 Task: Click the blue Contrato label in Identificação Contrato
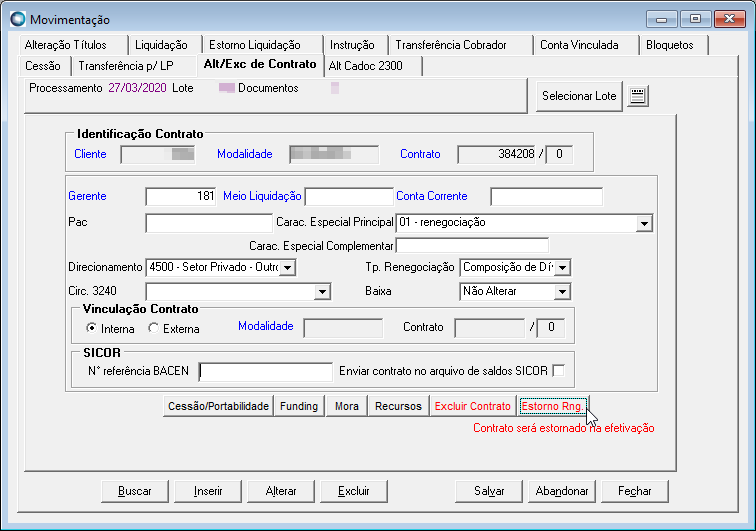click(x=420, y=154)
